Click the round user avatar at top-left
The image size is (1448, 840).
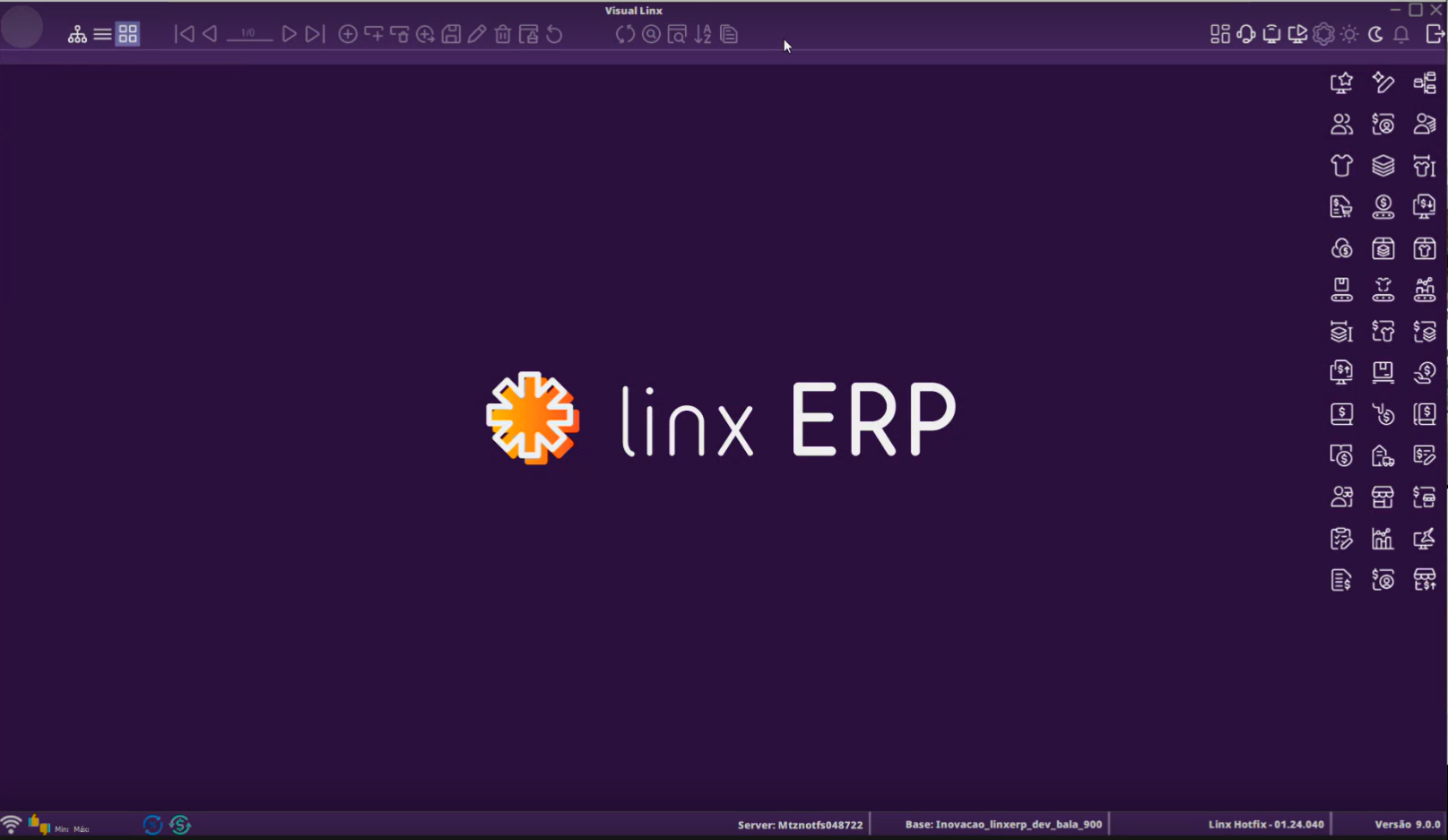pyautogui.click(x=22, y=27)
